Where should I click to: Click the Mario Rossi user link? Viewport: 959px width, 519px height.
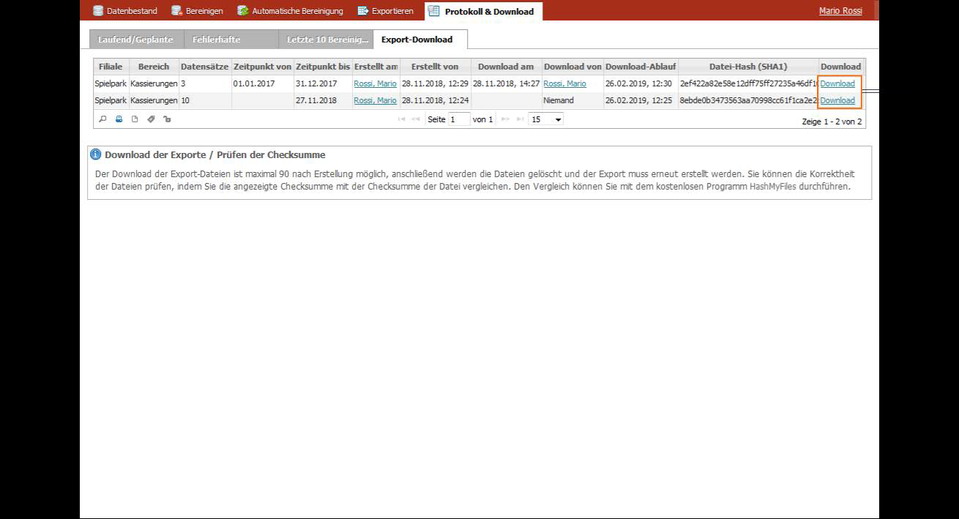pyautogui.click(x=840, y=11)
